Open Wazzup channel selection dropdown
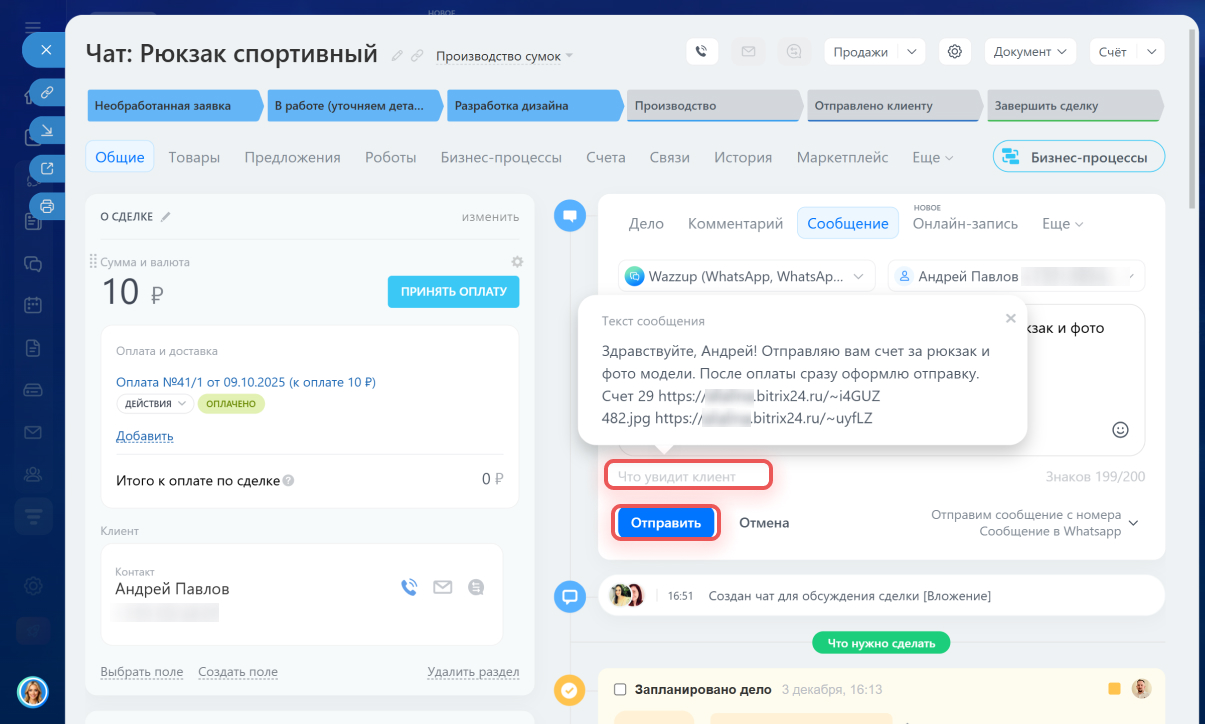Screen dimensions: 1205x724 pyautogui.click(x=746, y=277)
